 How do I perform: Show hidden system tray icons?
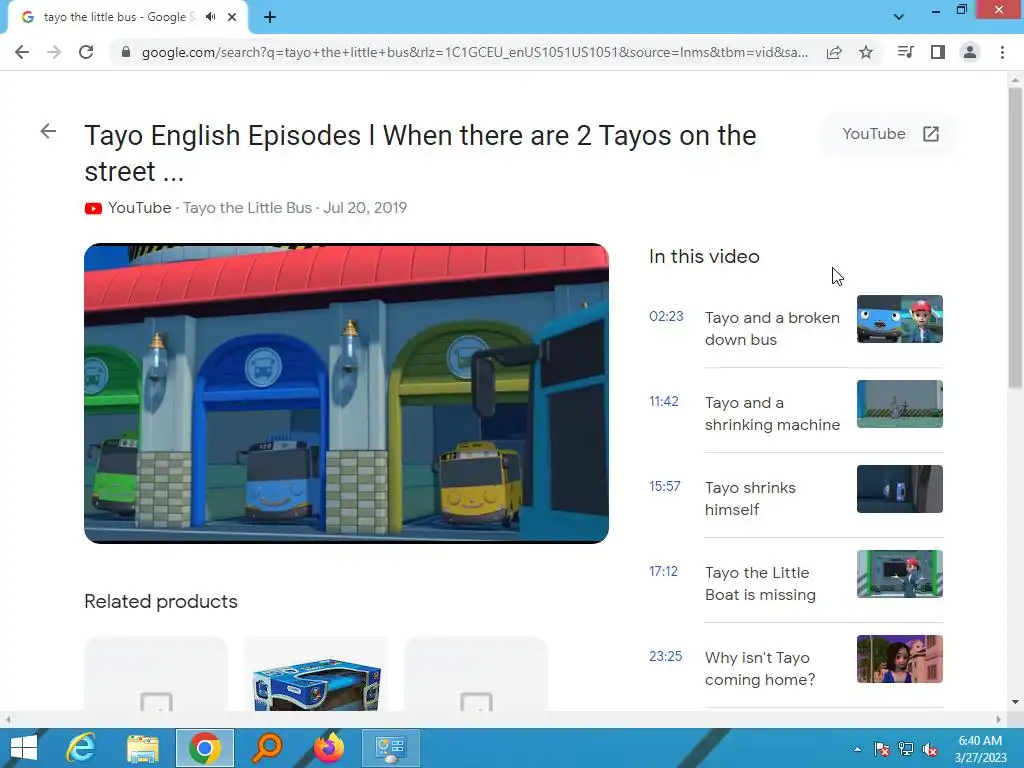click(857, 749)
